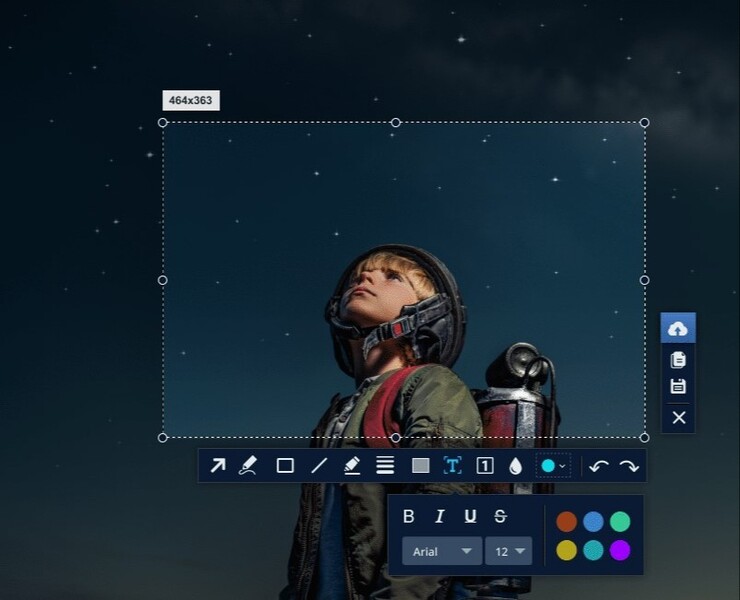Image resolution: width=740 pixels, height=600 pixels.
Task: Select the numbered step counter tool
Action: 485,466
